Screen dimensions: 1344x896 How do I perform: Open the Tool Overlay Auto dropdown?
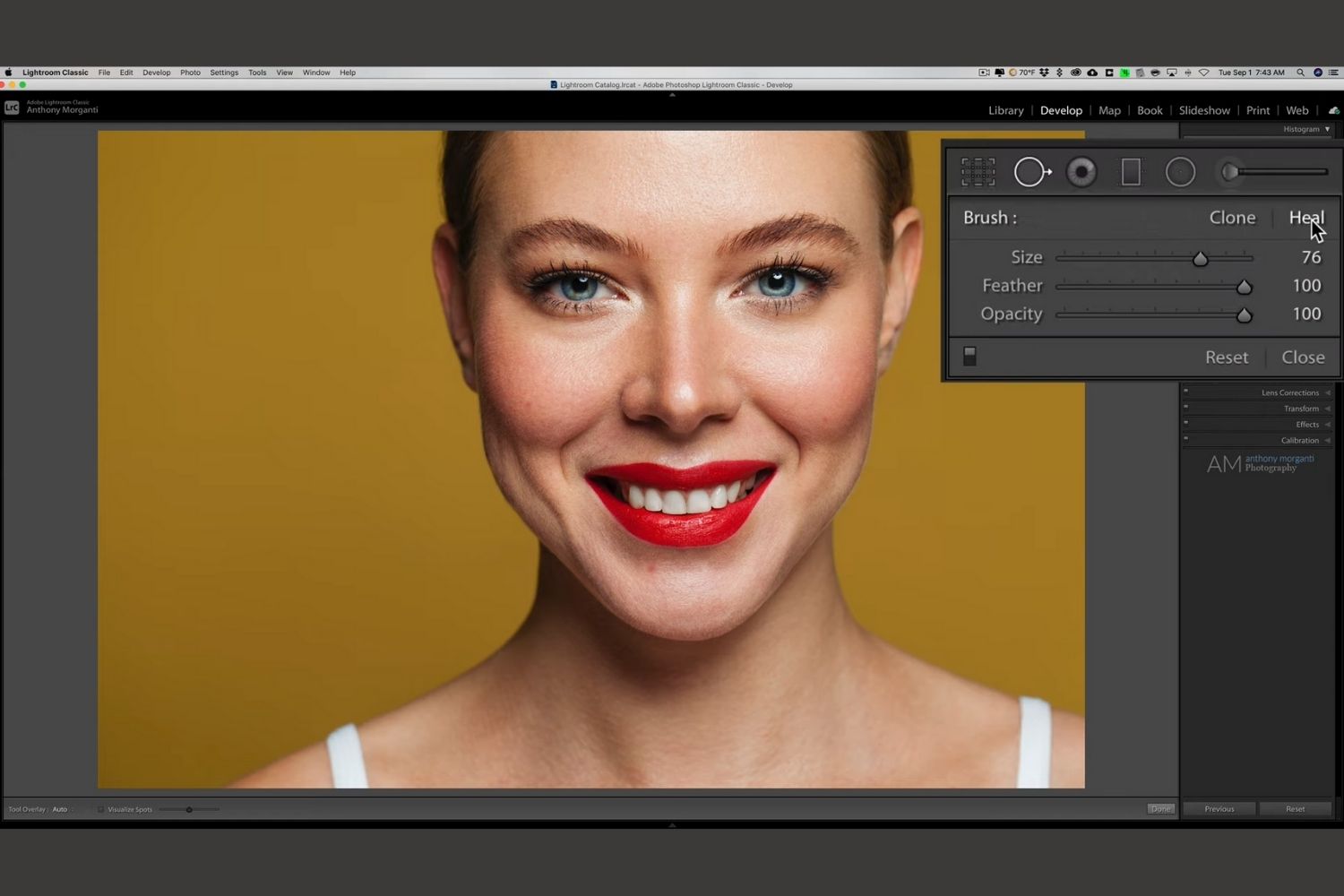coord(60,809)
